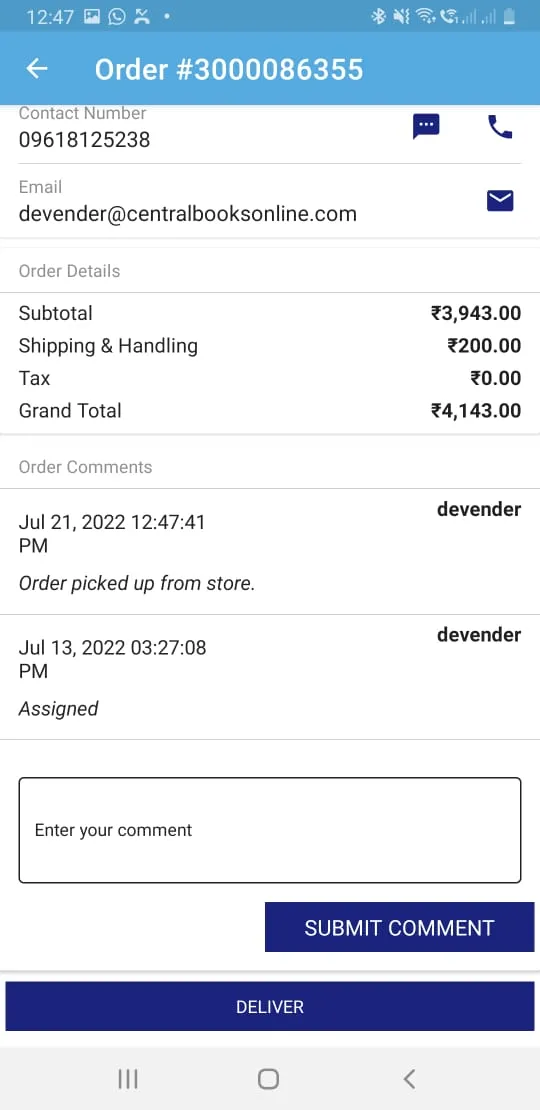This screenshot has height=1110, width=540.
Task: Call customer via phone icon
Action: pos(500,127)
